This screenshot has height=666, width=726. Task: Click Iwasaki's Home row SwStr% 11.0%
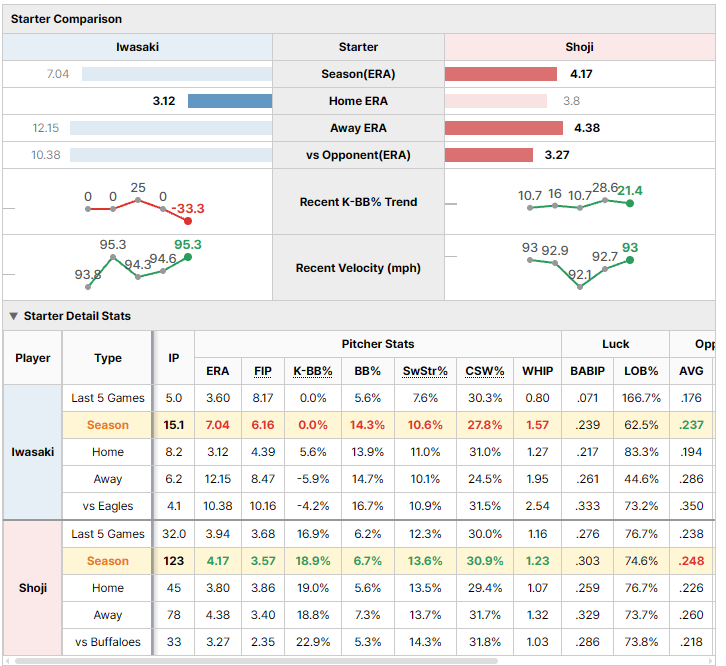(x=425, y=452)
